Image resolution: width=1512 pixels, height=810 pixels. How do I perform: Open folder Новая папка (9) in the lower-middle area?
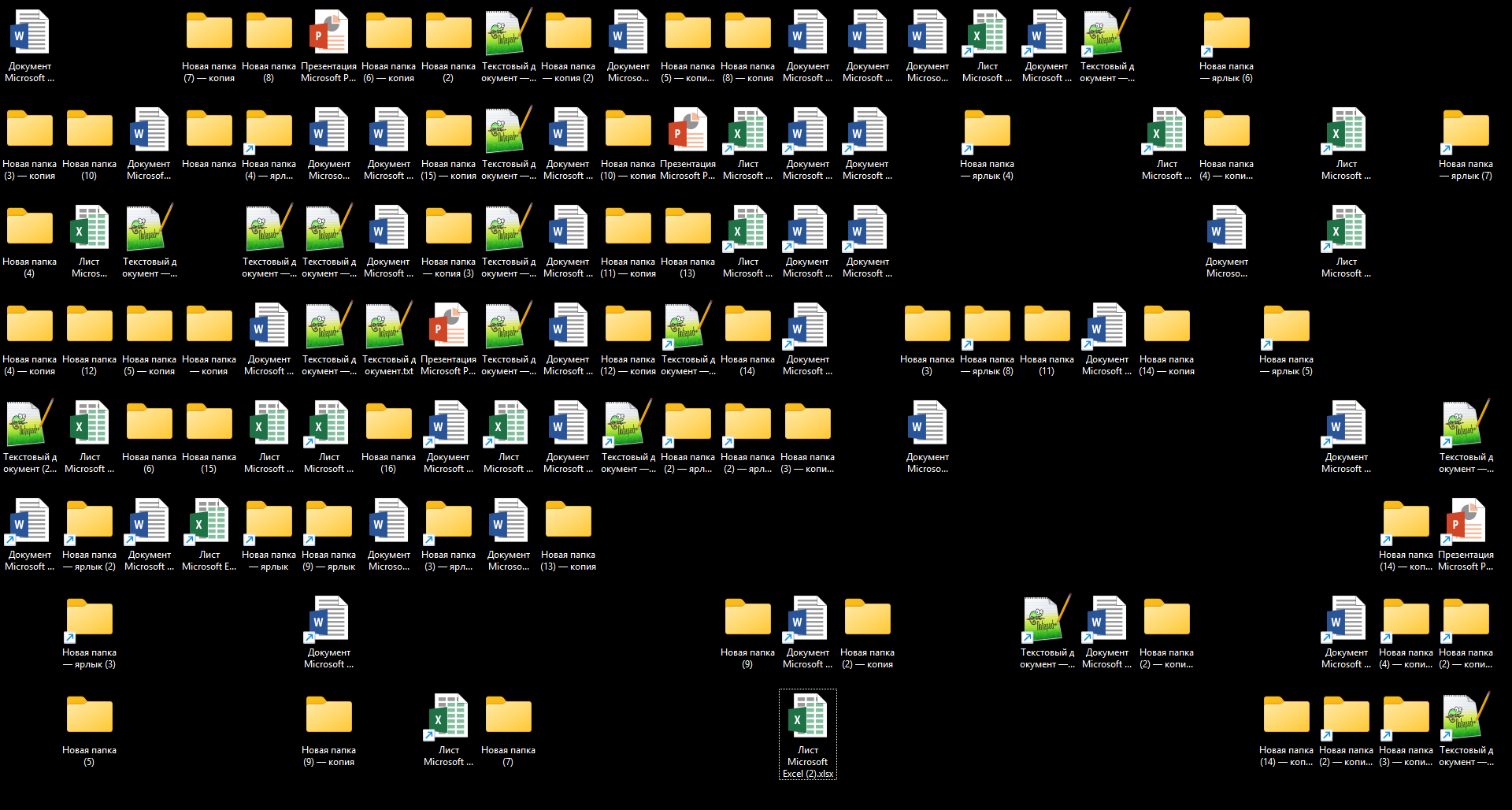click(747, 618)
